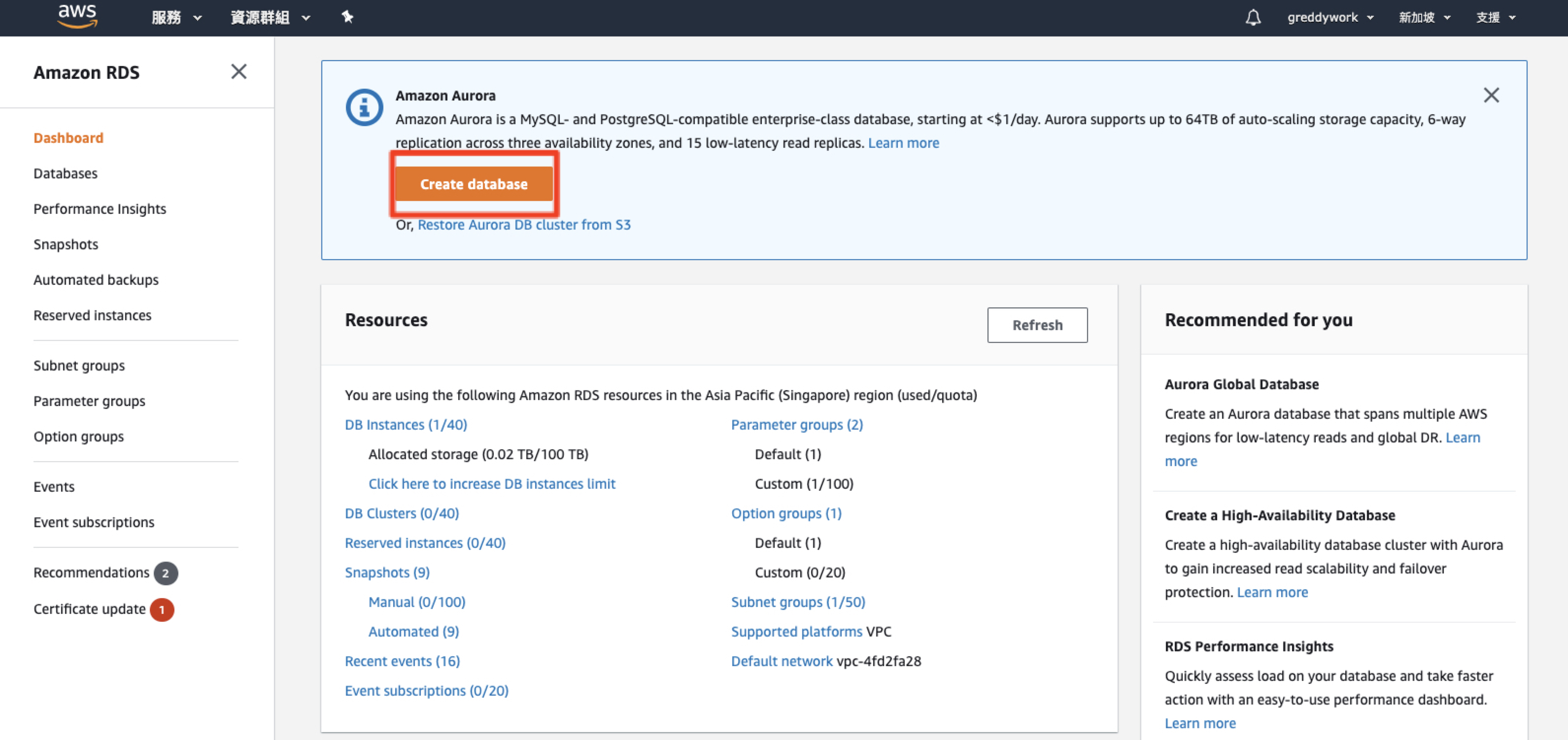Click the Recommendations count badge
The width and height of the screenshot is (1568, 740).
(166, 573)
